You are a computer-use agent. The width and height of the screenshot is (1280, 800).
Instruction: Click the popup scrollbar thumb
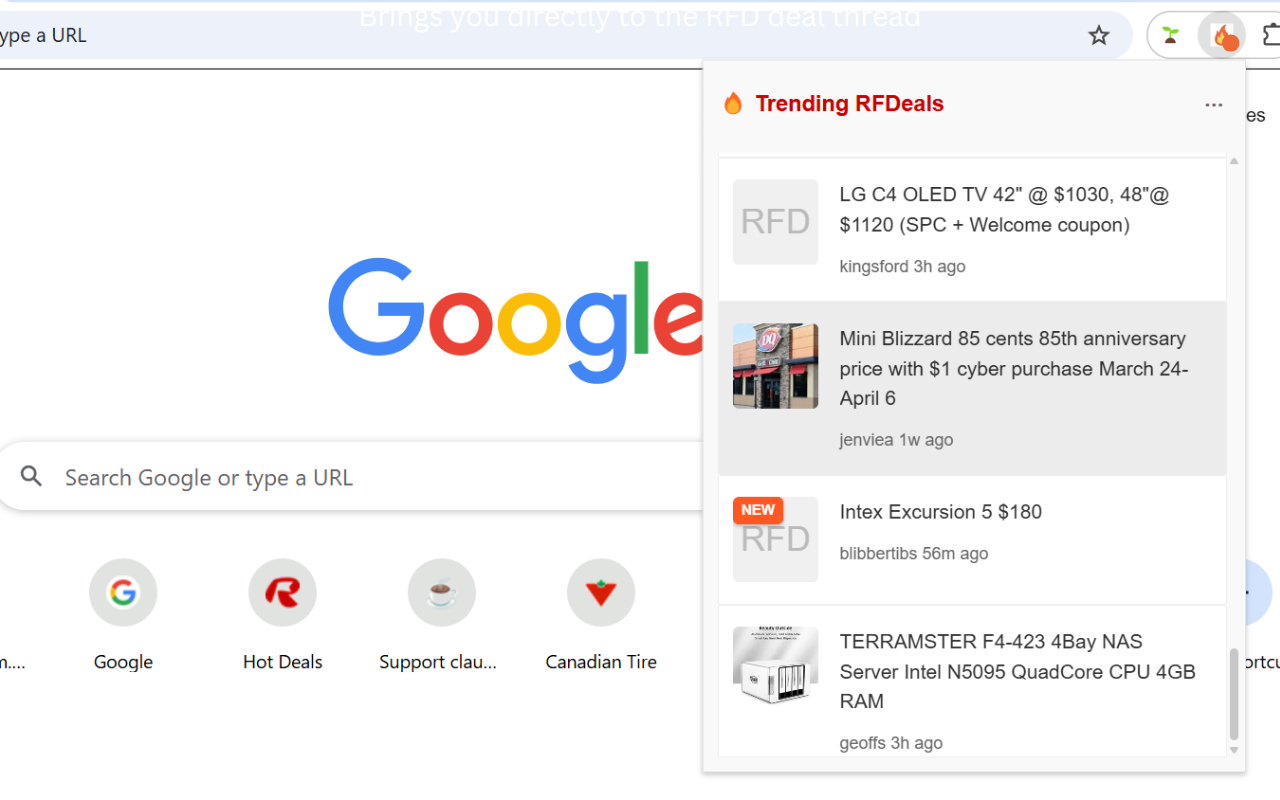(x=1234, y=693)
